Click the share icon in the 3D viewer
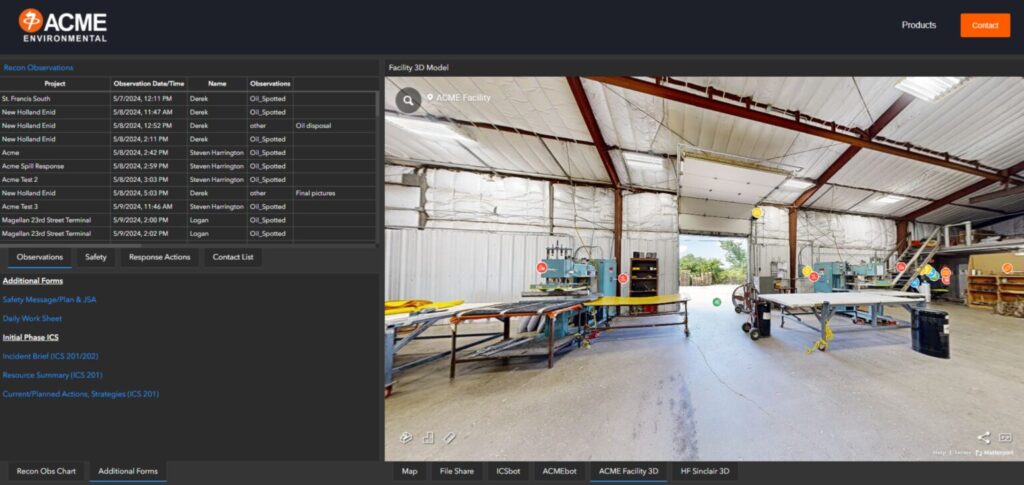1024x485 pixels. [984, 438]
